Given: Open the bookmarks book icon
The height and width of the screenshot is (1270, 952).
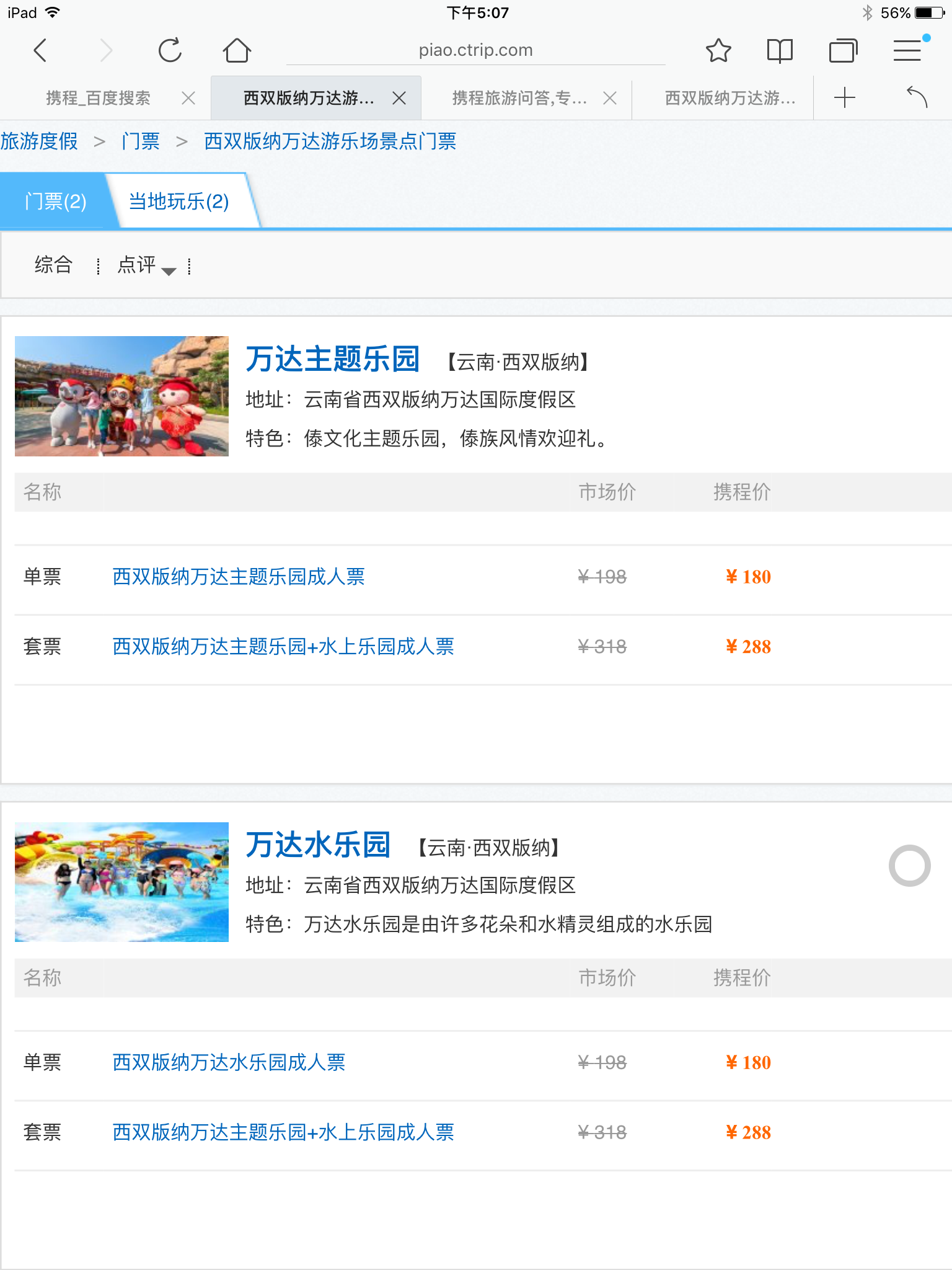Looking at the screenshot, I should coord(780,50).
